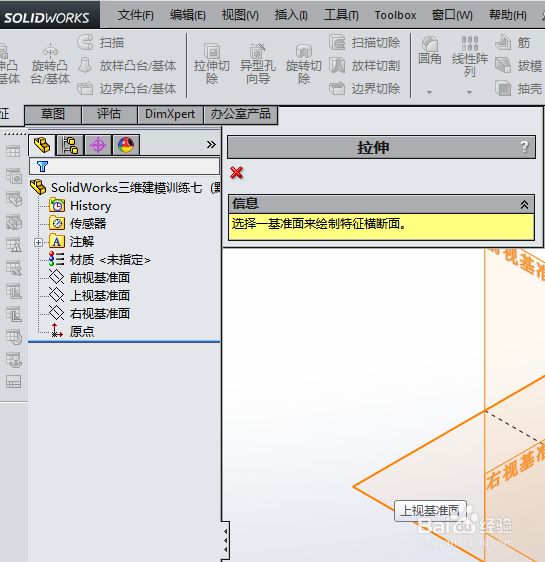Switch to the 草图 tab

53,114
